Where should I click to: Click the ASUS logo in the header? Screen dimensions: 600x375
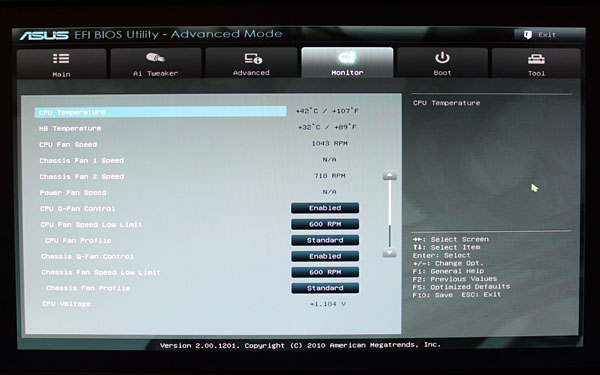(x=44, y=35)
